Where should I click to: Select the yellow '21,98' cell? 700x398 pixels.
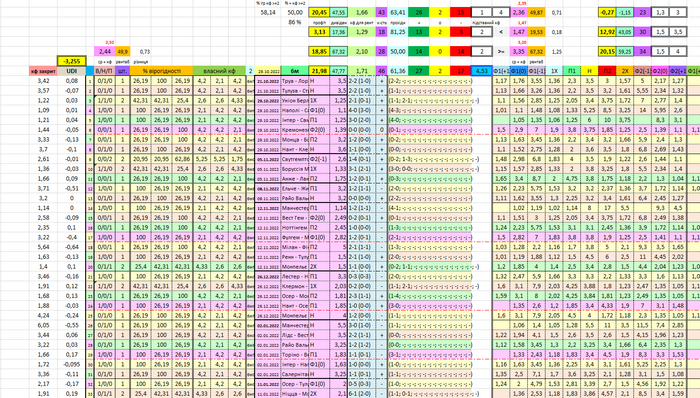[x=319, y=71]
